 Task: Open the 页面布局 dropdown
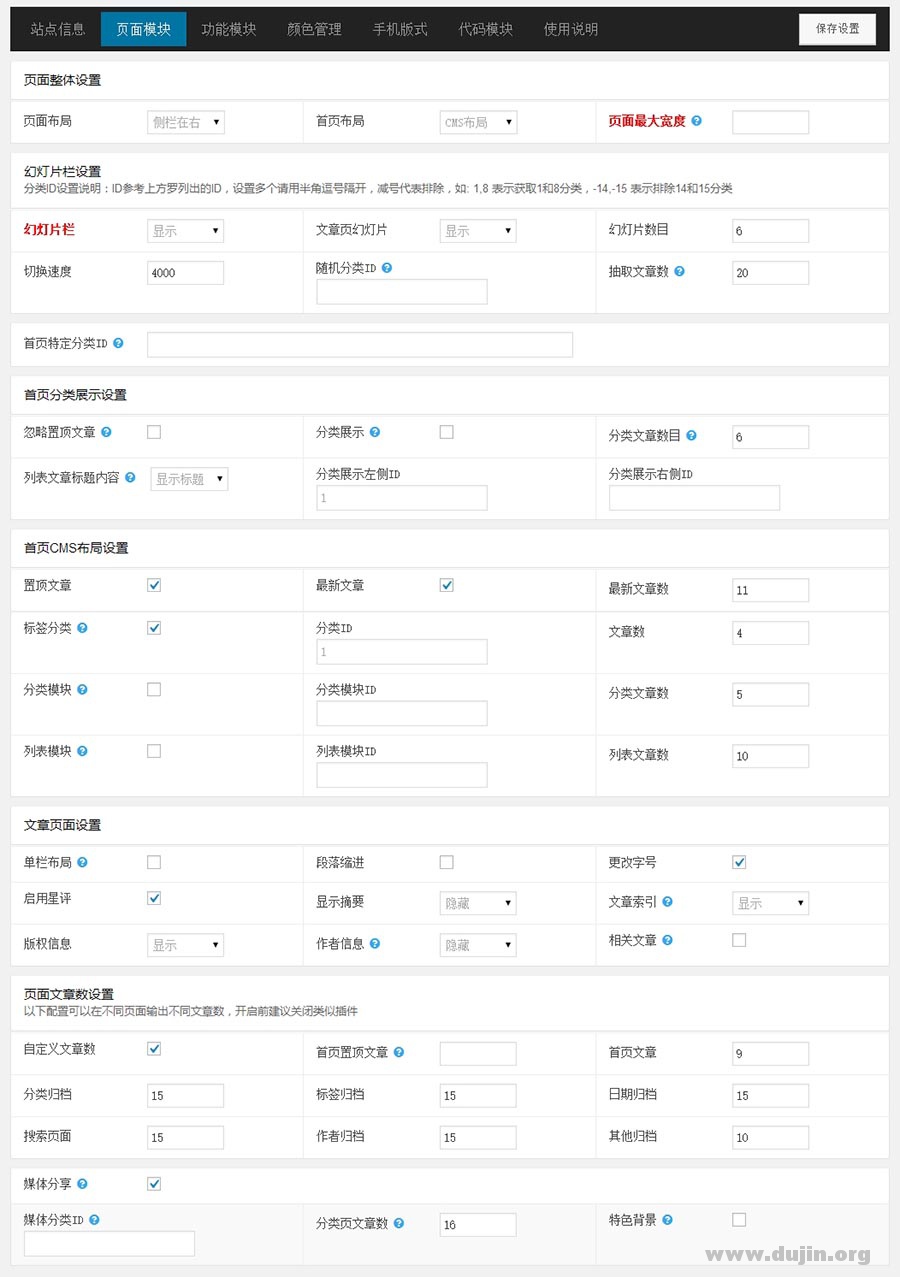(186, 122)
